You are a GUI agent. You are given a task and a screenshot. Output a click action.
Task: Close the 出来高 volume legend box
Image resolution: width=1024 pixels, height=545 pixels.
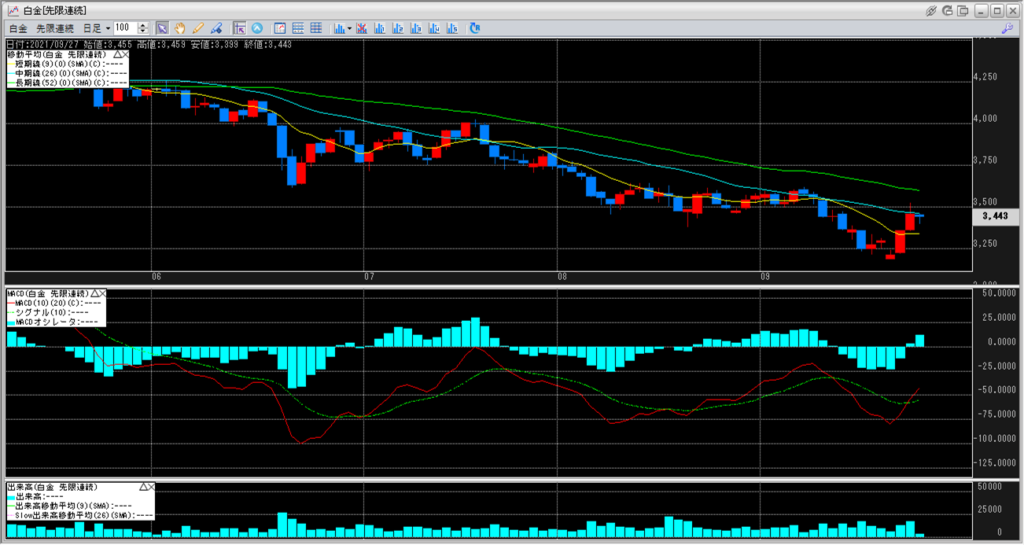point(150,486)
